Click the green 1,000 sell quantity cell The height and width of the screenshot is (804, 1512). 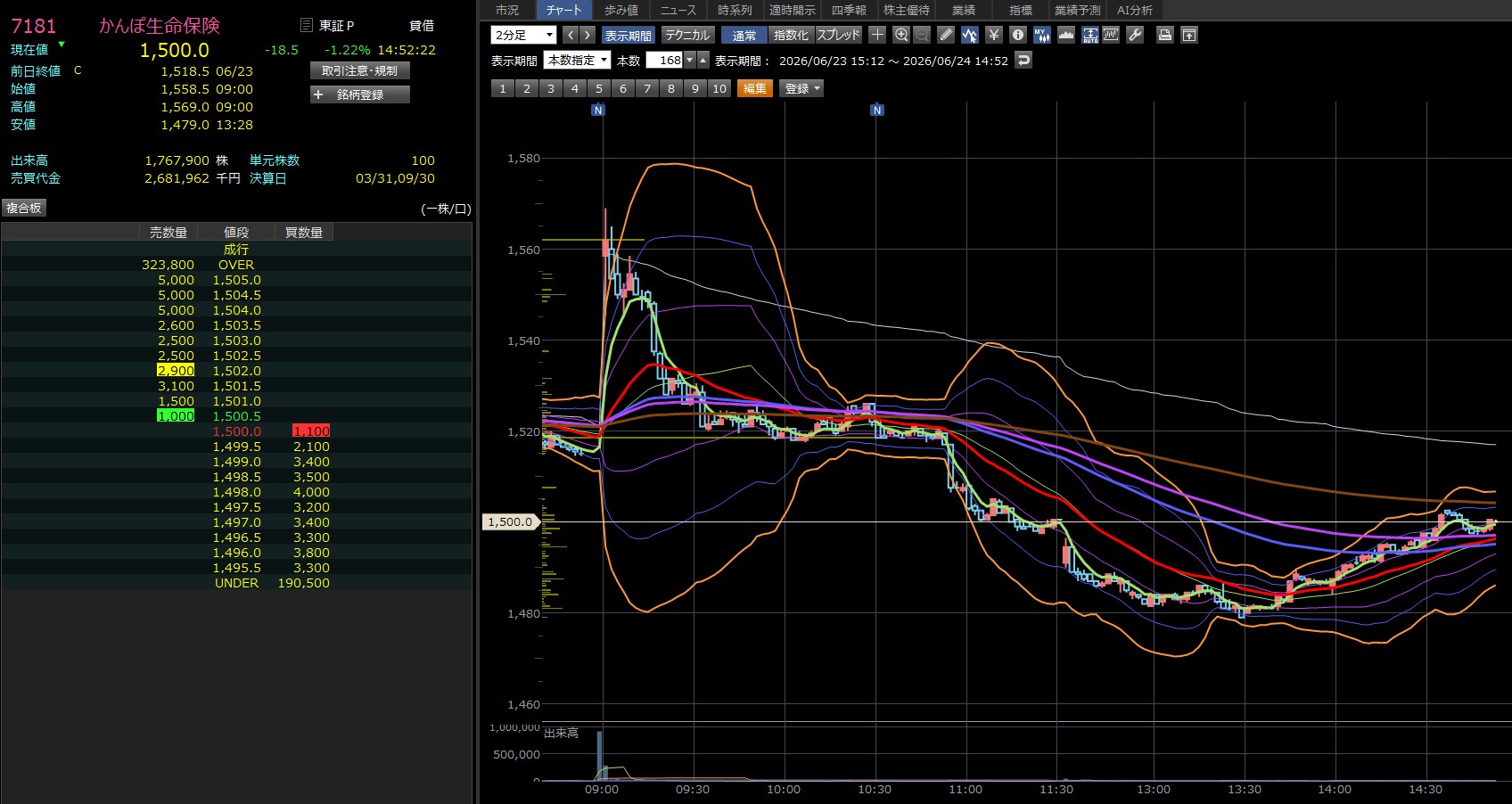176,416
